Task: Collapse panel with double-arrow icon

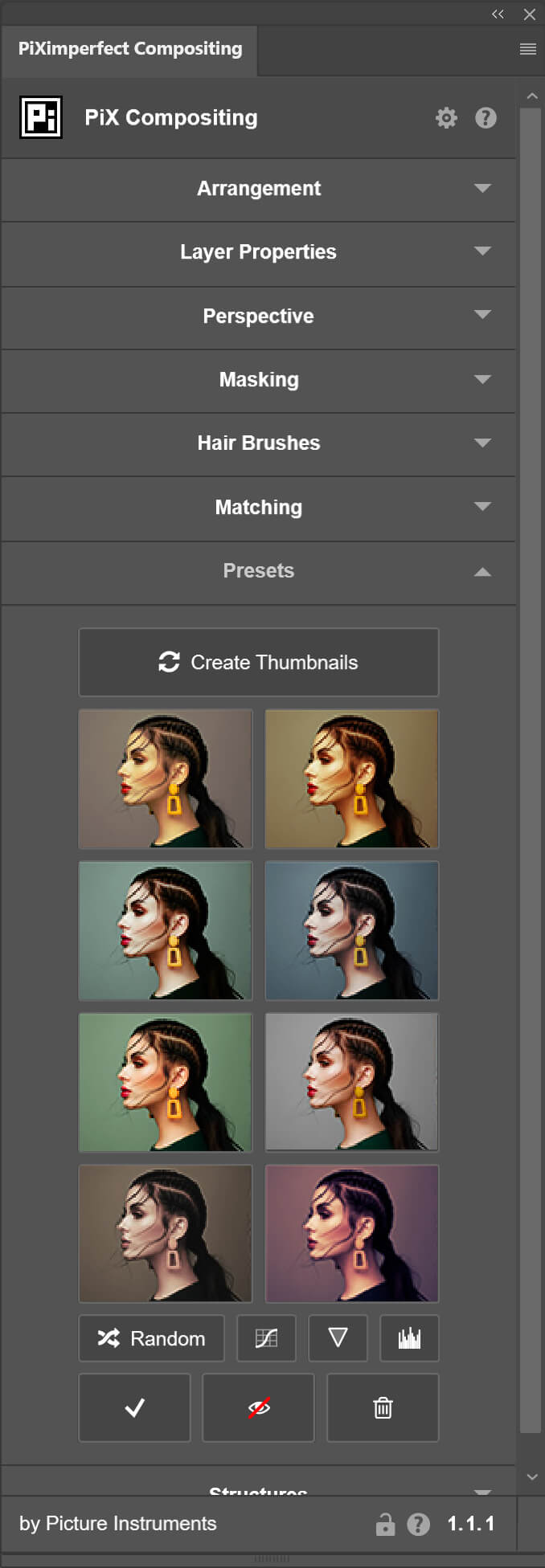Action: pyautogui.click(x=498, y=14)
